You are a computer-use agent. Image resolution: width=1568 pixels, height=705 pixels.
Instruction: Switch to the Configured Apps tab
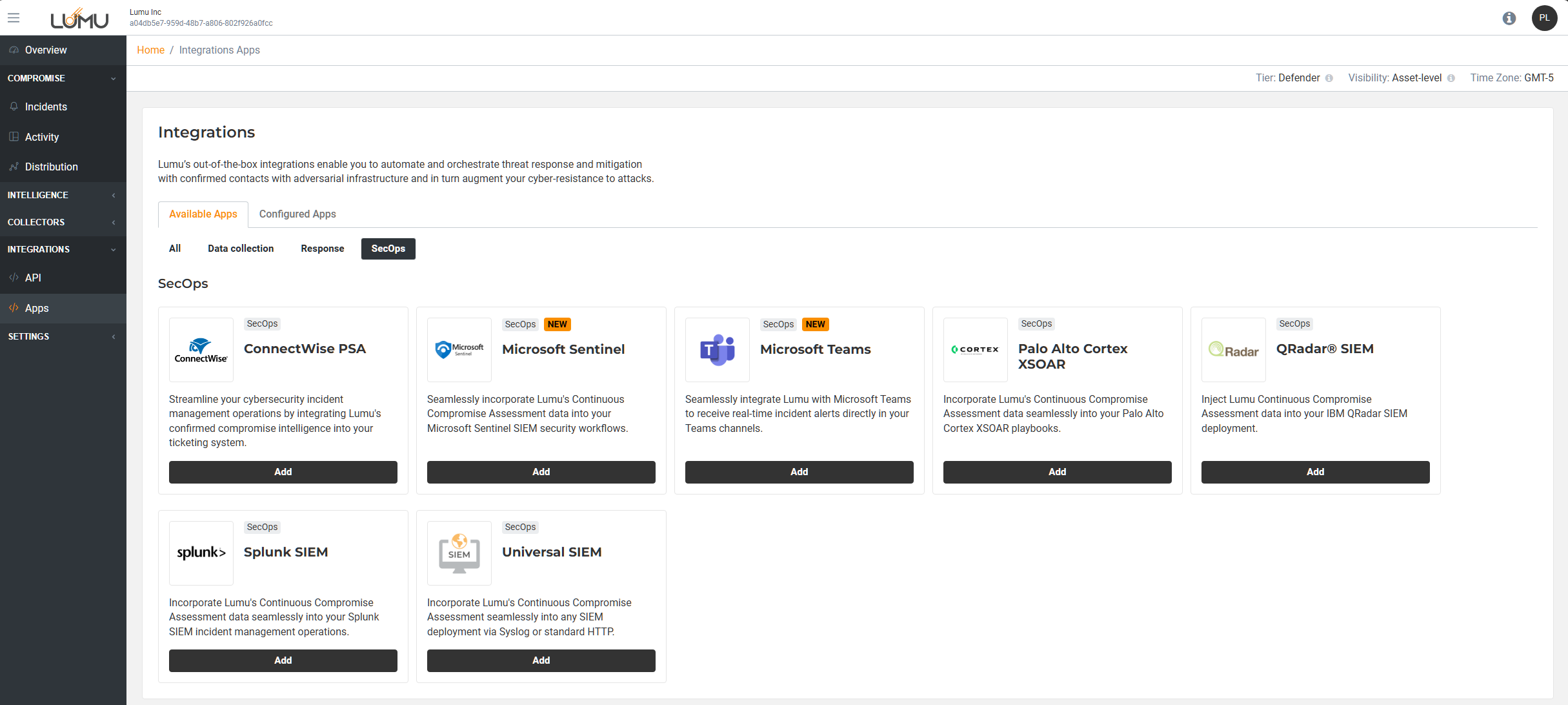(297, 214)
